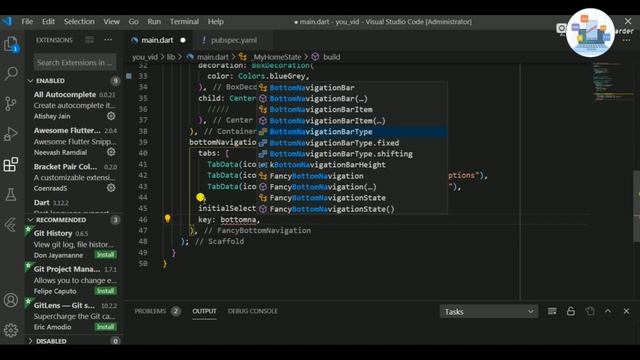Open the Explorer view in activity bar
This screenshot has height=360, width=640.
pos(11,44)
